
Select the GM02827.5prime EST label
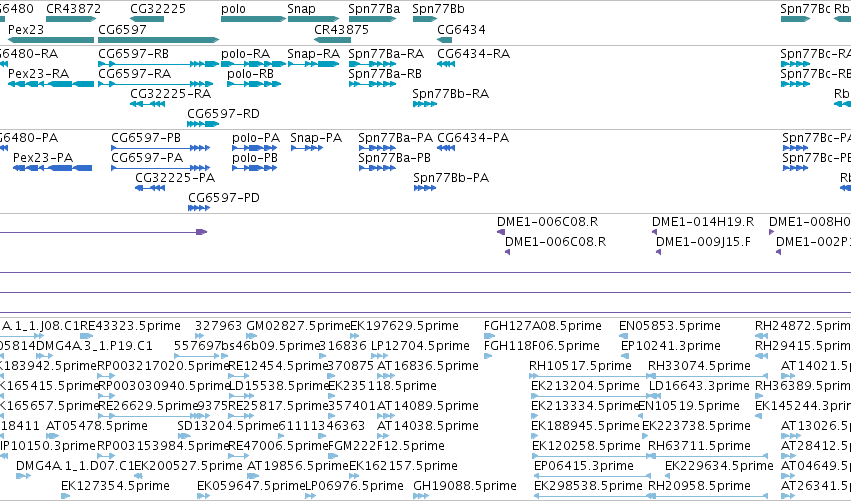(x=298, y=326)
